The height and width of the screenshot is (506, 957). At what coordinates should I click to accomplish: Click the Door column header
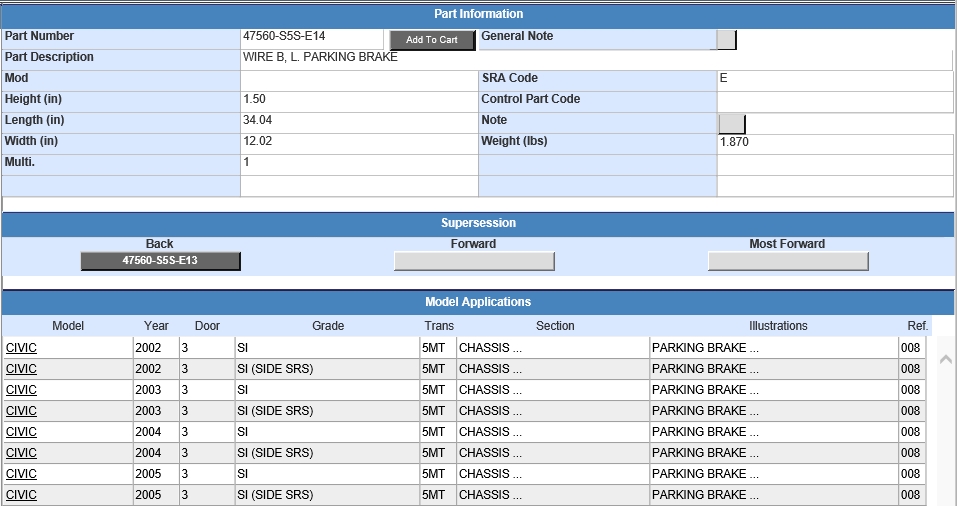pos(208,326)
